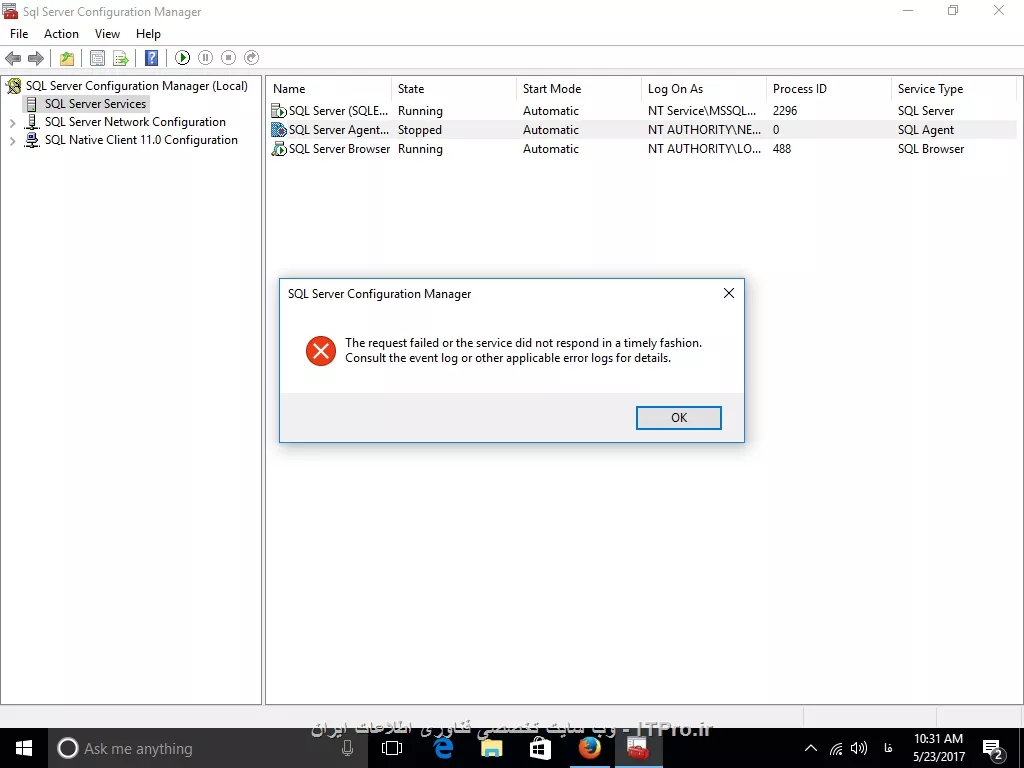1024x768 pixels.
Task: Show hidden tray icons chevron
Action: tap(810, 748)
